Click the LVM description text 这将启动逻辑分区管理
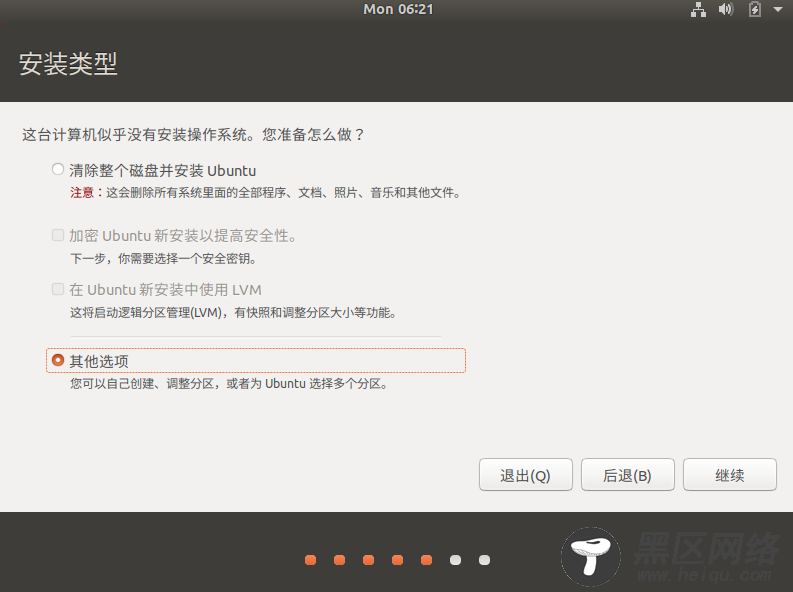Screen dimensions: 793x592 coord(233,313)
